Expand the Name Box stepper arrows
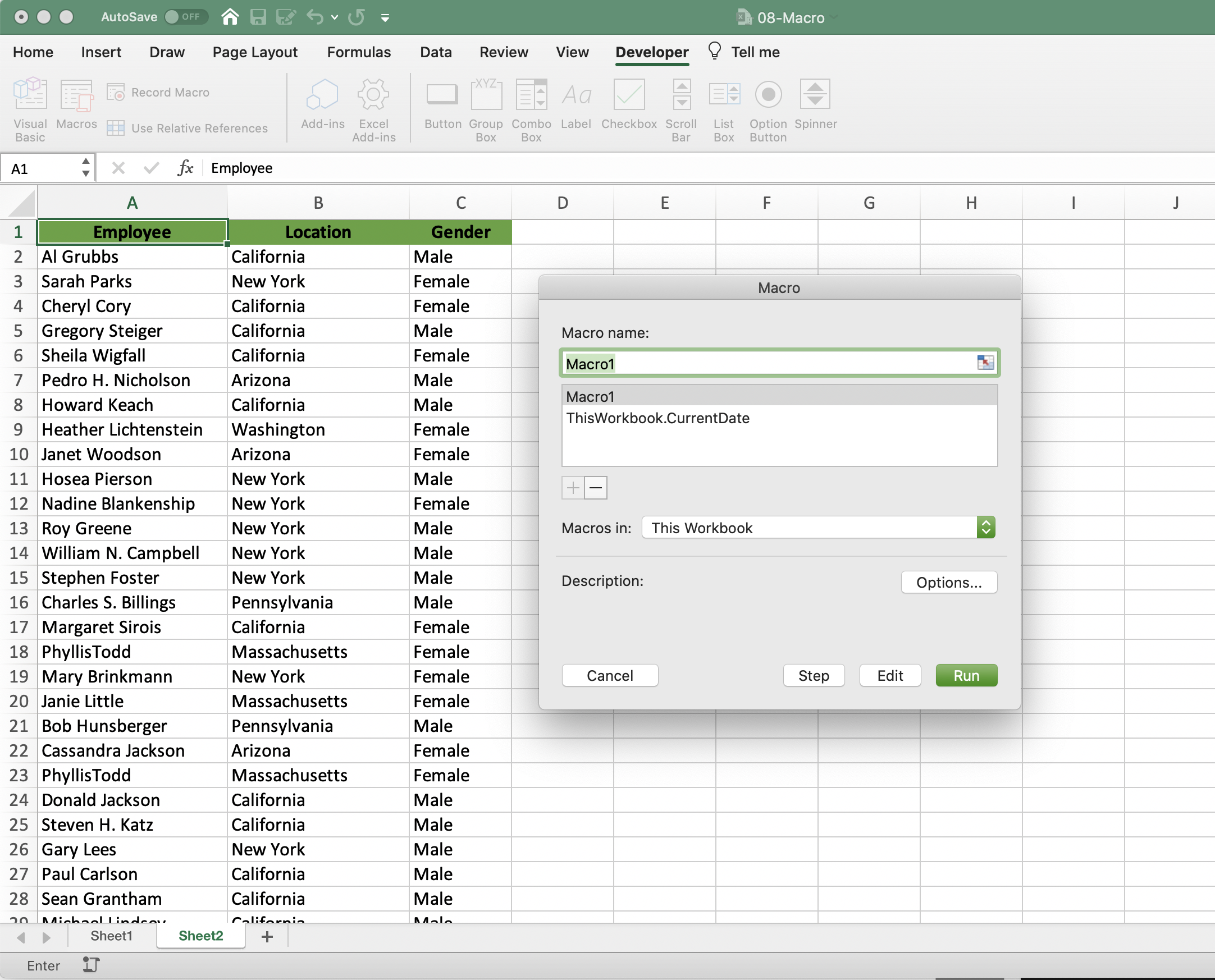 click(86, 168)
